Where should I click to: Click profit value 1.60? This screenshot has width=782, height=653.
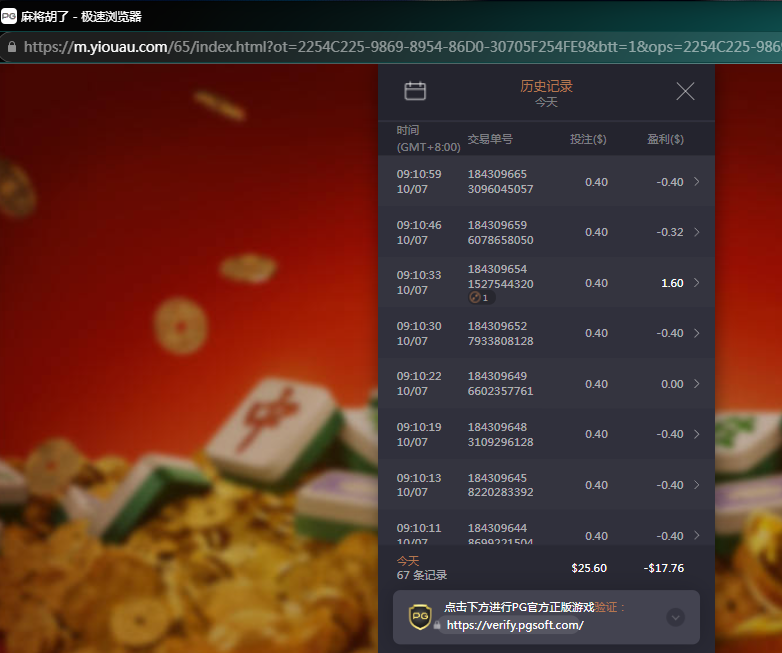(672, 283)
